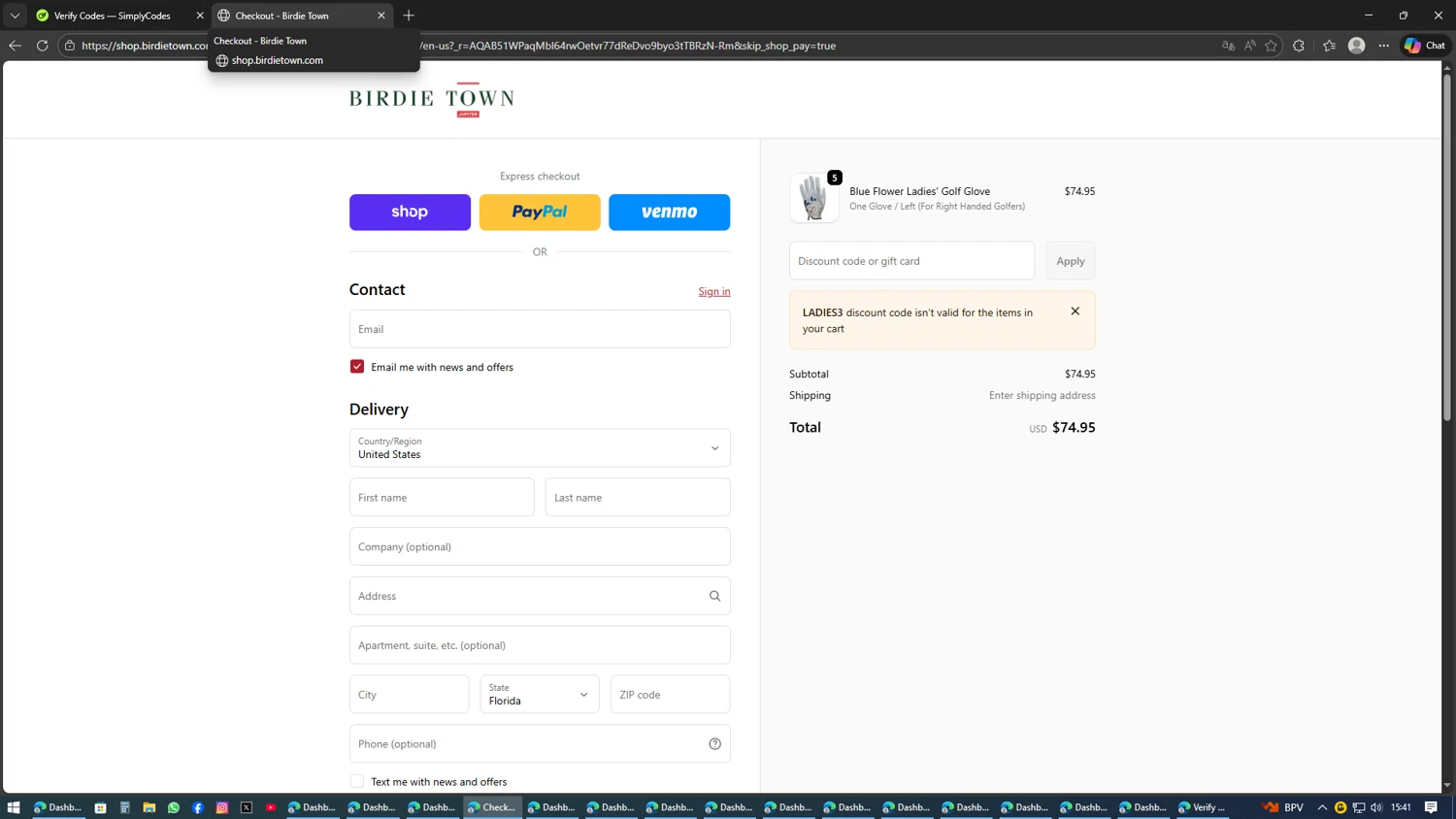Dismiss the LADIES3 invalid code message
Image resolution: width=1456 pixels, height=819 pixels.
pyautogui.click(x=1075, y=311)
